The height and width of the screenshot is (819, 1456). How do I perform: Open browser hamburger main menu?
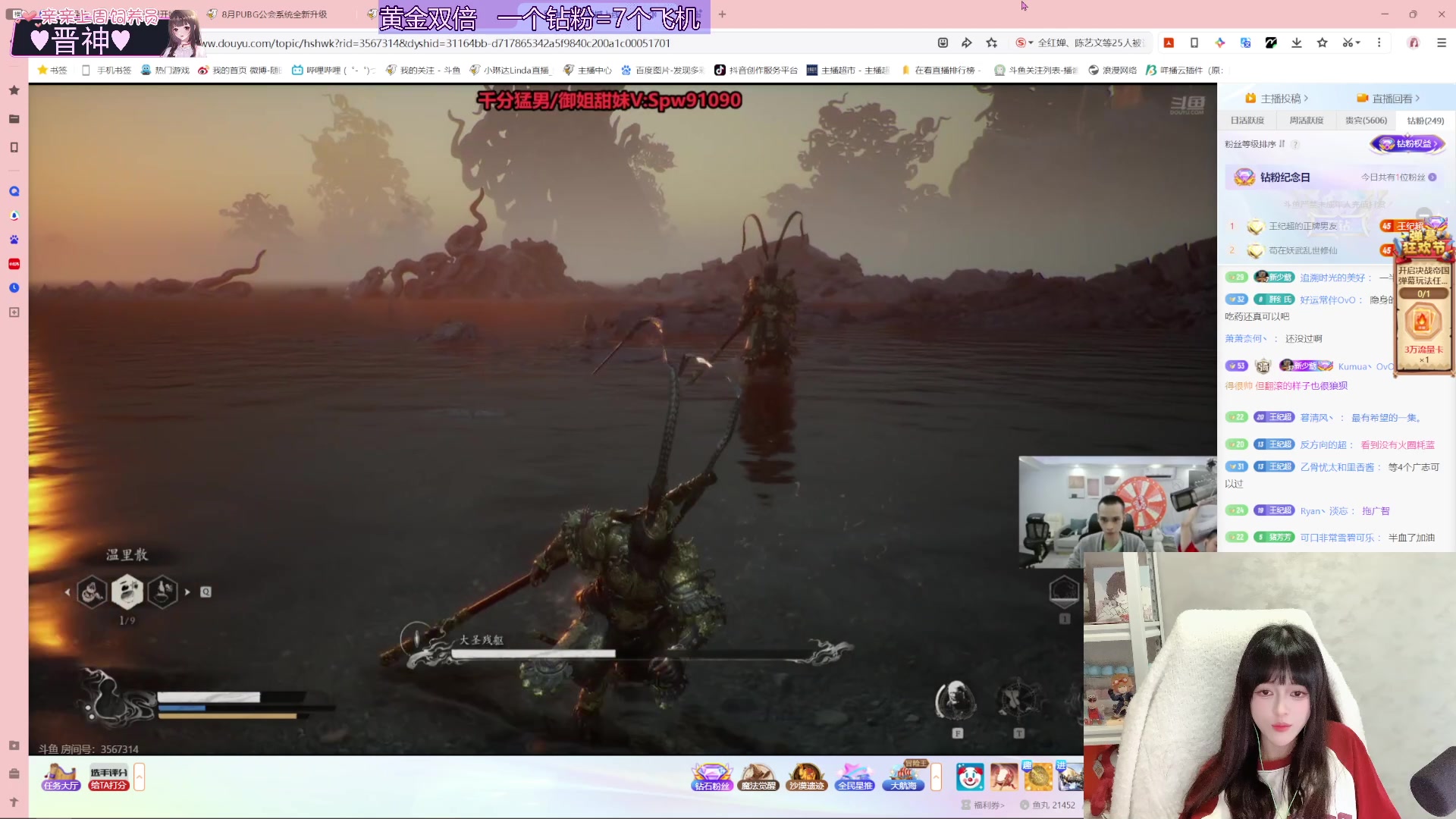click(x=1442, y=43)
